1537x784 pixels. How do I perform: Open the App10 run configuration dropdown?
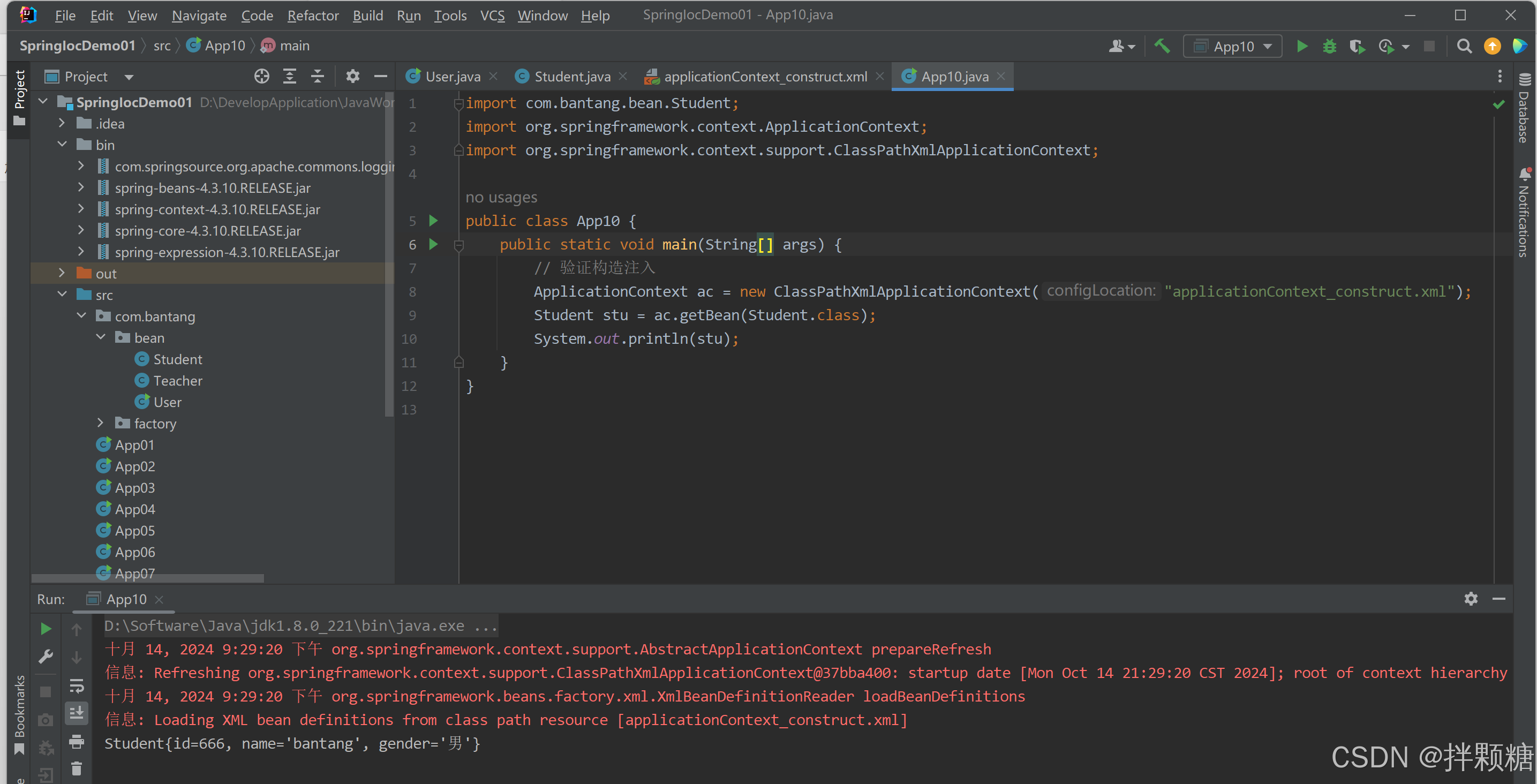tap(1233, 46)
